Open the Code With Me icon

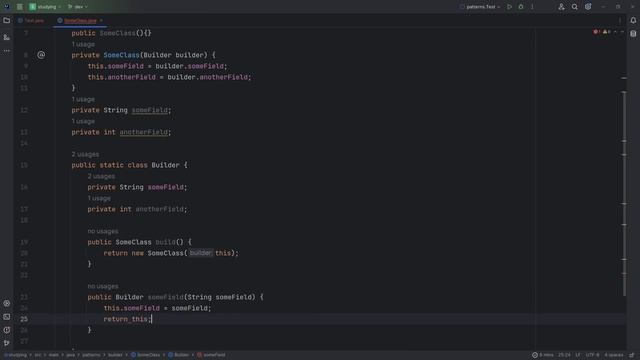pos(561,7)
